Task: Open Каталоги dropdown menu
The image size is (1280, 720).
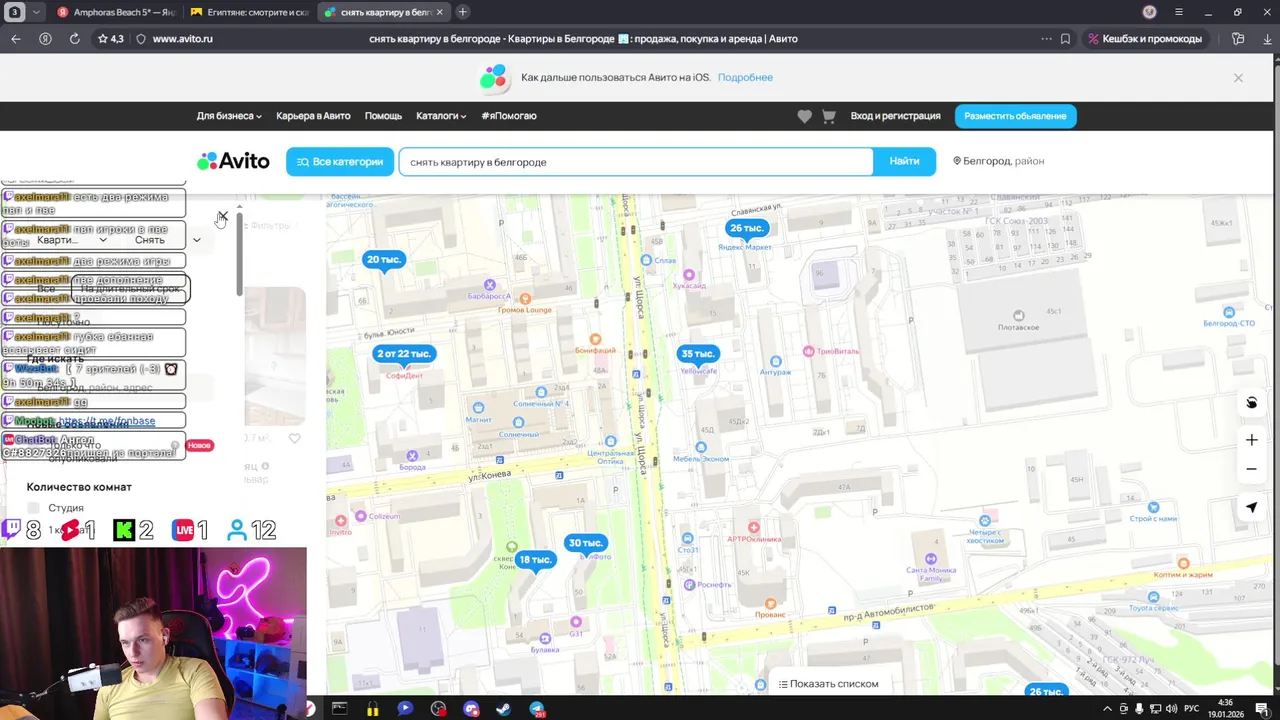Action: point(441,116)
